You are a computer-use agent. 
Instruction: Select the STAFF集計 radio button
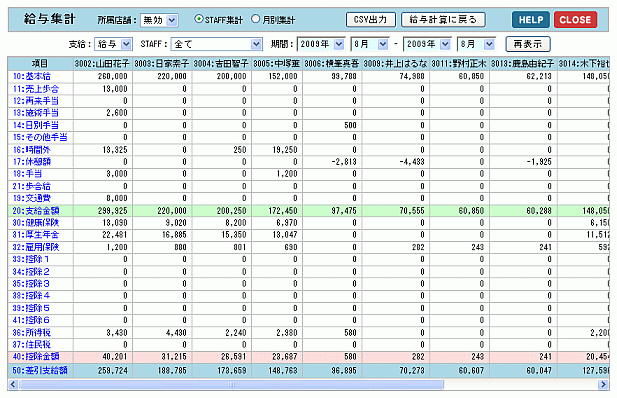point(199,19)
